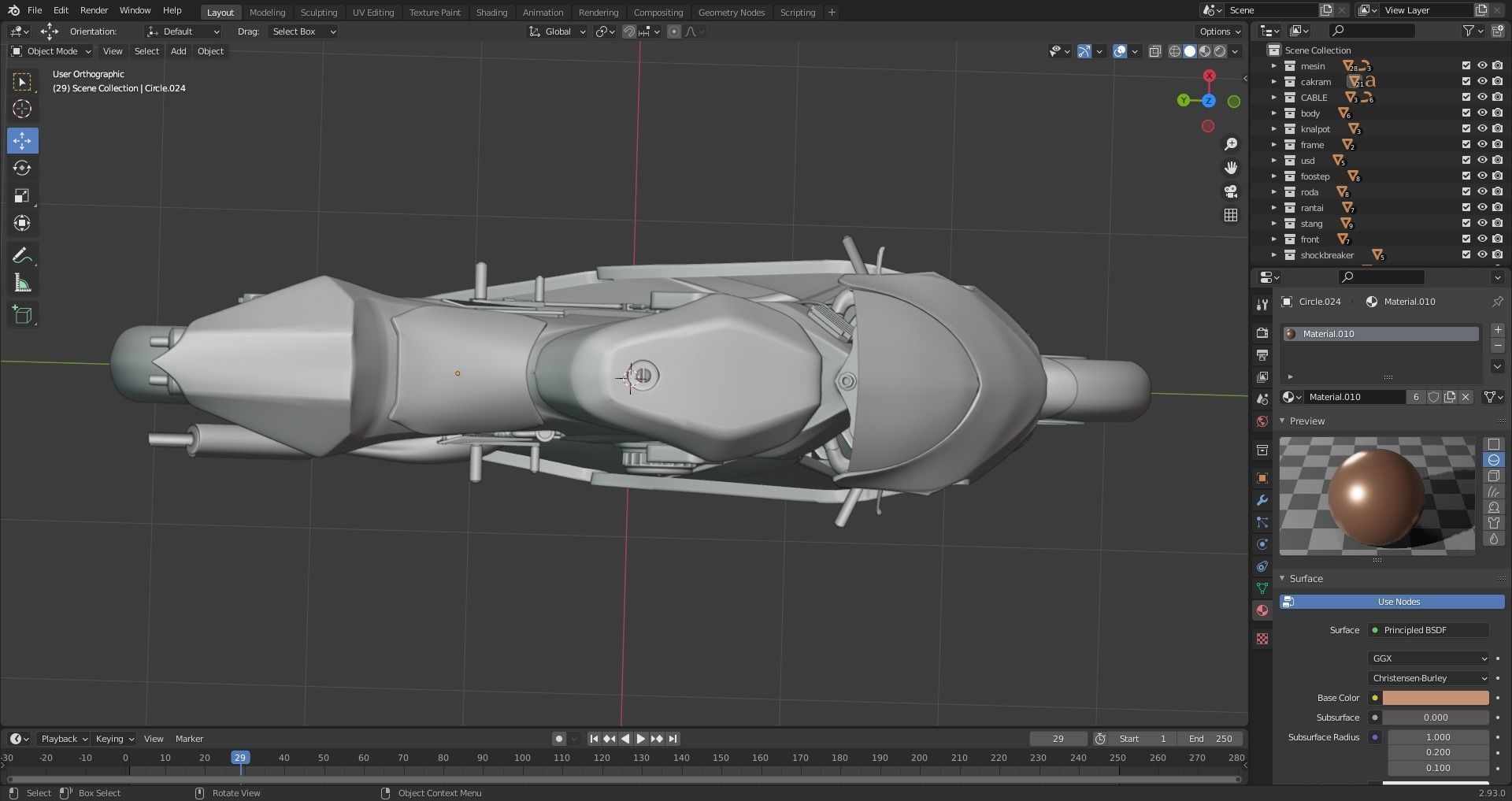Toggle X-ray display in viewport
Viewport: 1512px width, 801px height.
pos(1154,51)
